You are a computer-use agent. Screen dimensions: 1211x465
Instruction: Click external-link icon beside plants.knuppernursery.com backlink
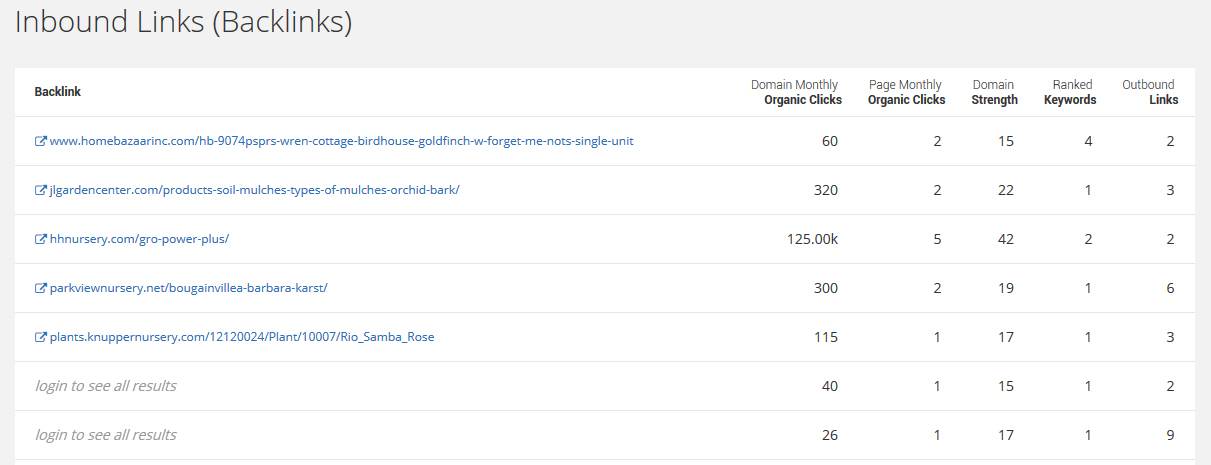point(40,337)
